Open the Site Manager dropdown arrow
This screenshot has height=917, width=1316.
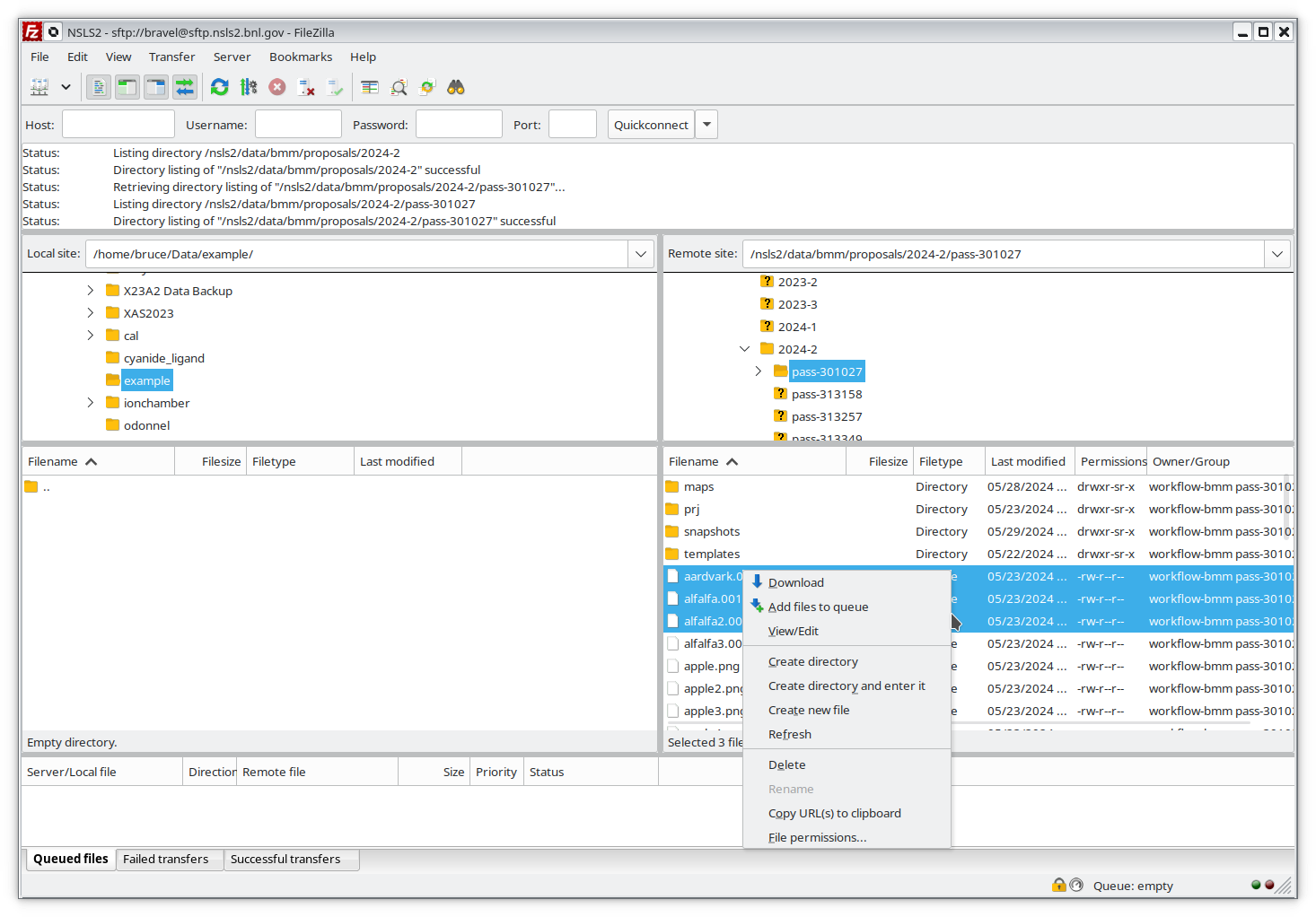[66, 87]
